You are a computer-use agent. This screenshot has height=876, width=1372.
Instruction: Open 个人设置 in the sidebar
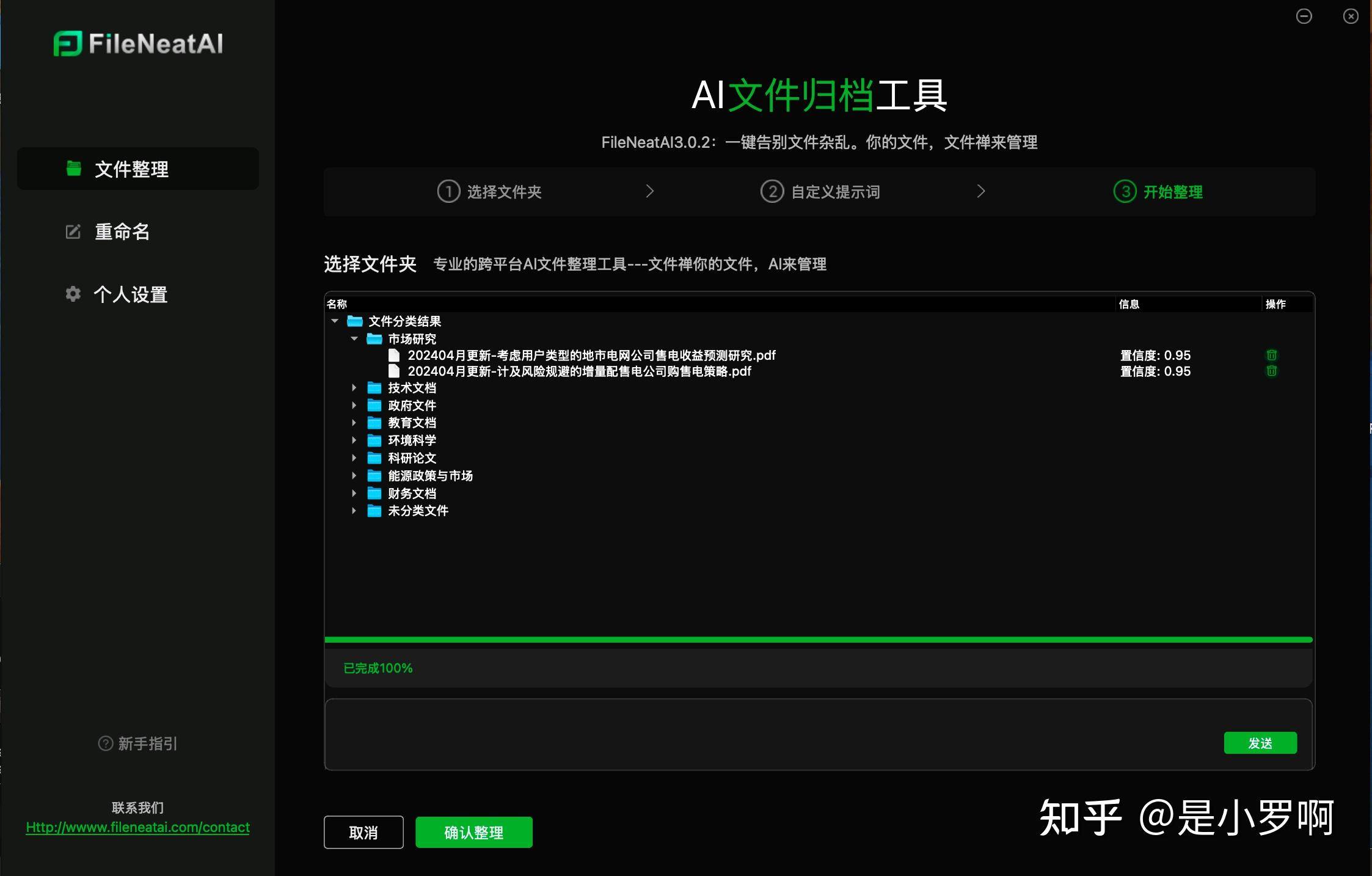click(130, 294)
